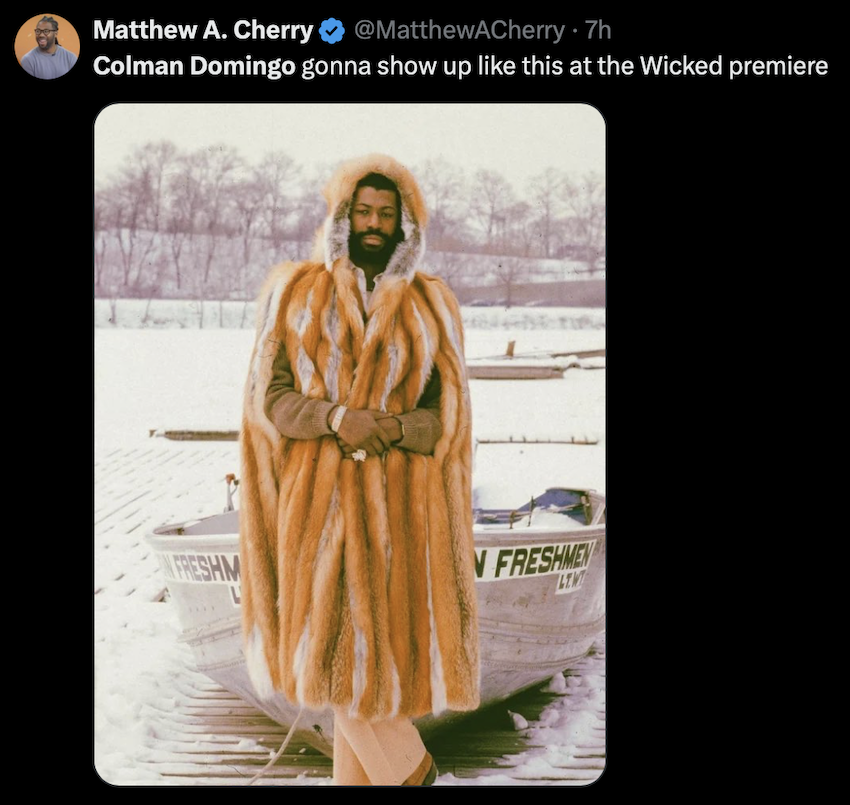Open the fur coat photo attachment

pos(350,444)
